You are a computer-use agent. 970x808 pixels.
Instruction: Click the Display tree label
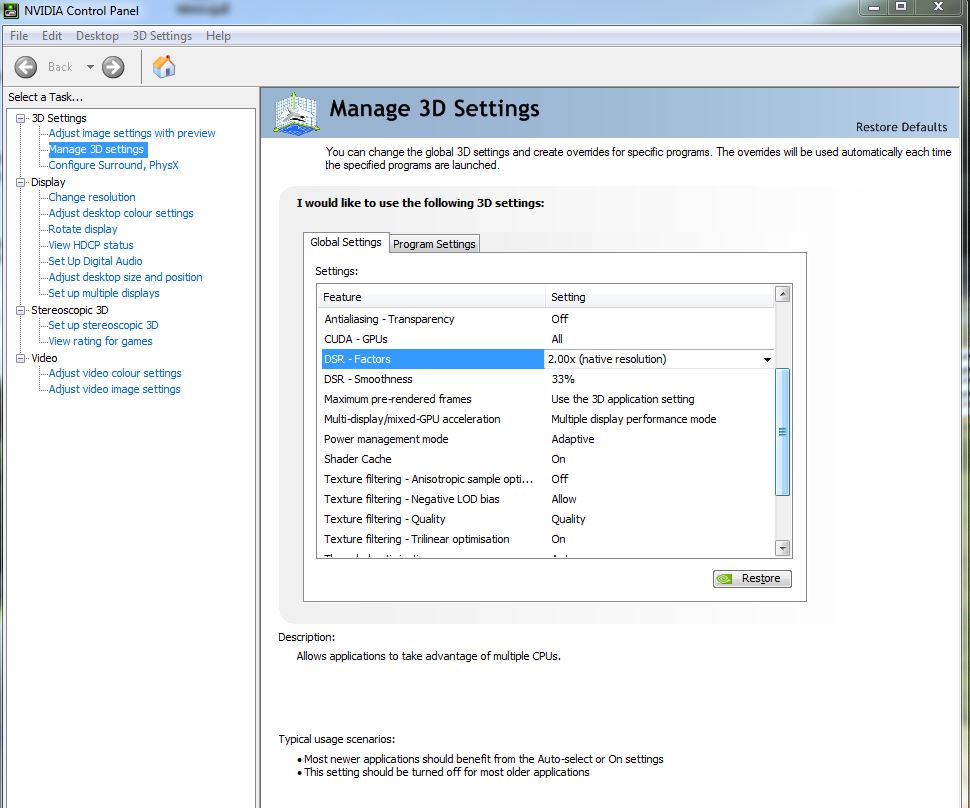click(48, 183)
